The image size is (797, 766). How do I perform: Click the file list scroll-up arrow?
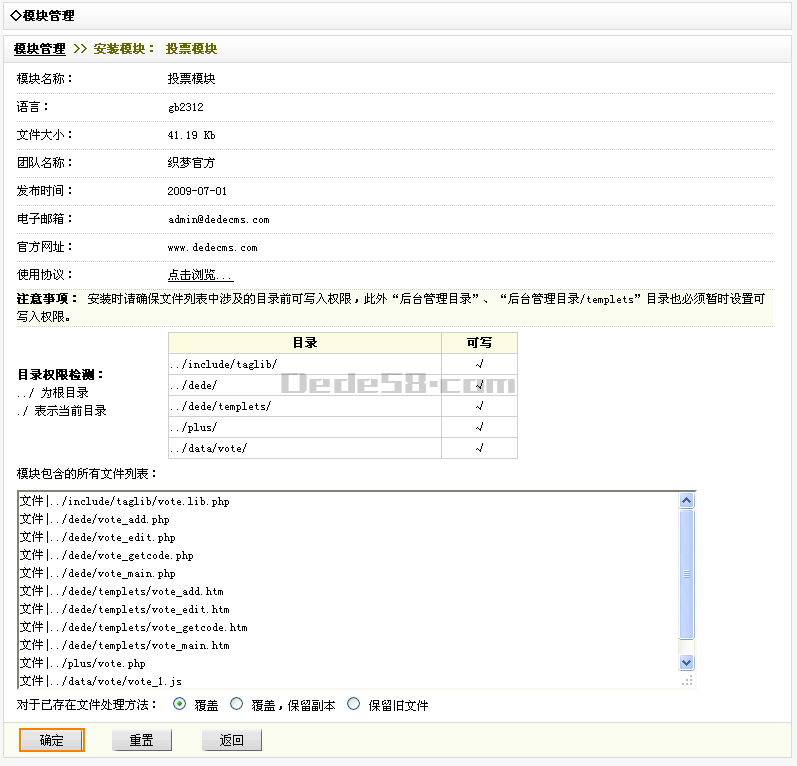[x=686, y=501]
